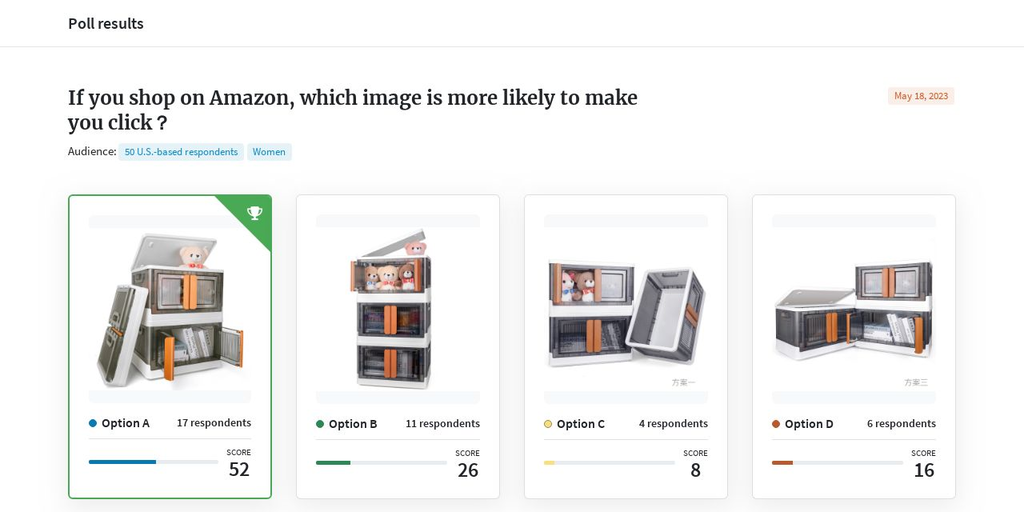This screenshot has height=512, width=1024.
Task: Click Option C yellow dot
Action: tap(548, 424)
